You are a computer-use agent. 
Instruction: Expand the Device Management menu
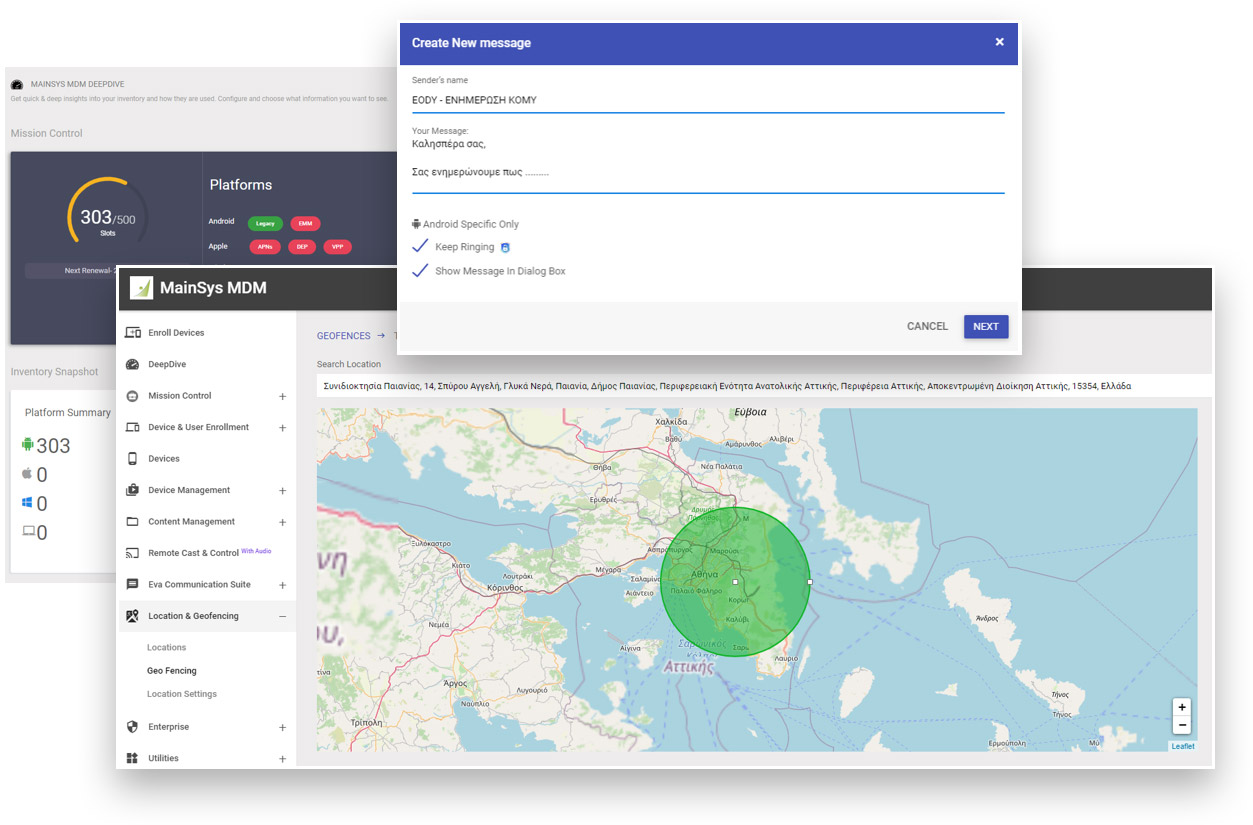coord(282,491)
